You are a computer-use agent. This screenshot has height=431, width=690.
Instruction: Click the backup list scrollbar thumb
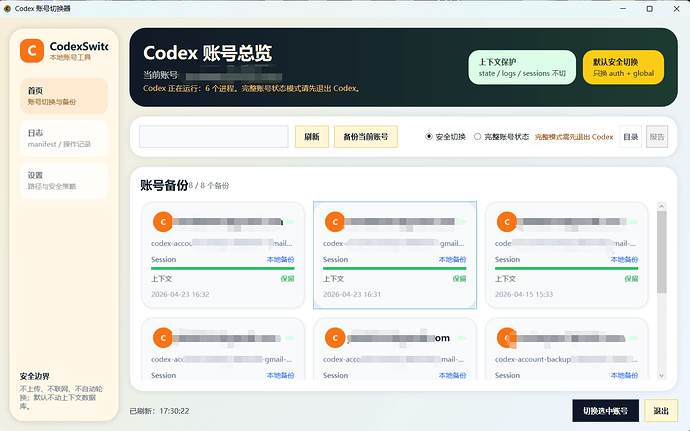(x=661, y=252)
